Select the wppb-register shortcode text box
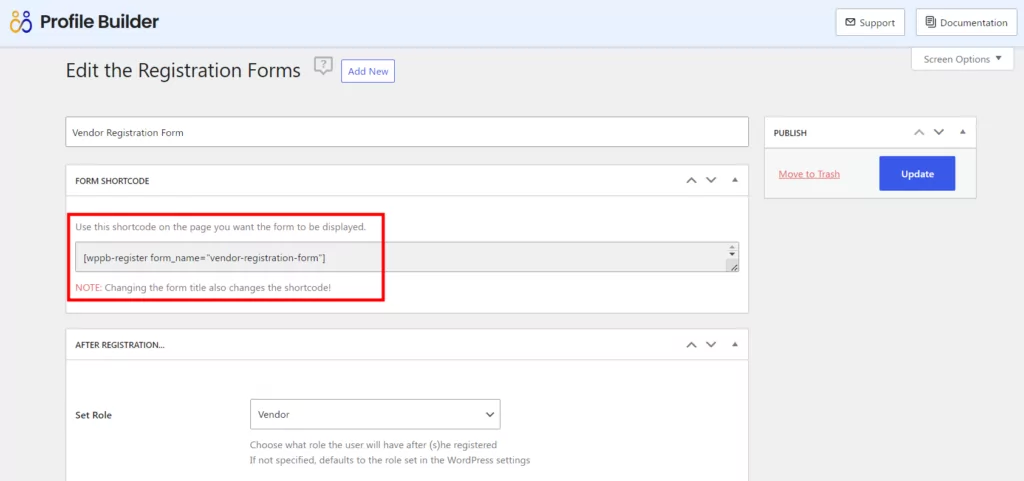The width and height of the screenshot is (1024, 481). (407, 257)
